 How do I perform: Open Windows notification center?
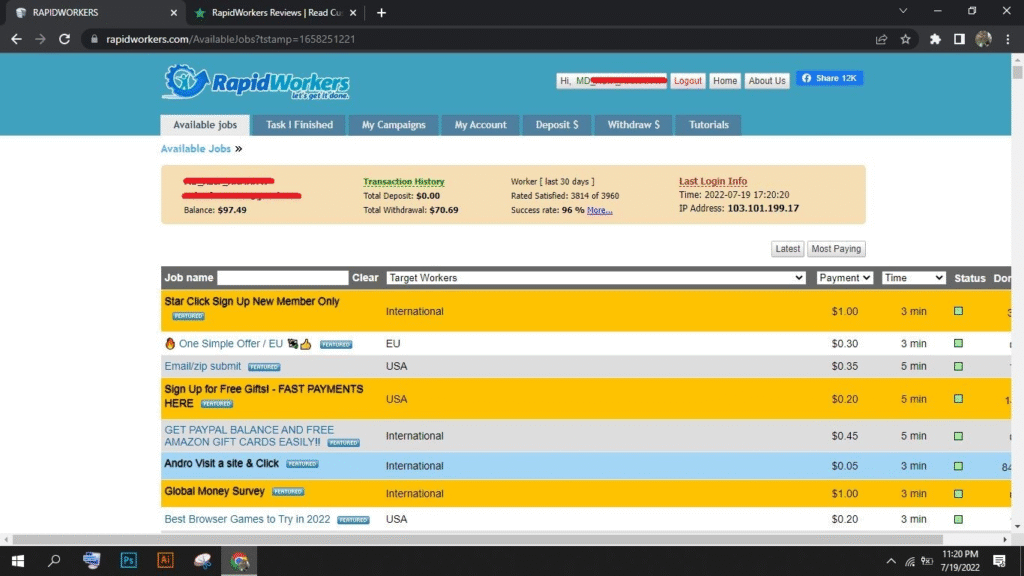[999, 561]
